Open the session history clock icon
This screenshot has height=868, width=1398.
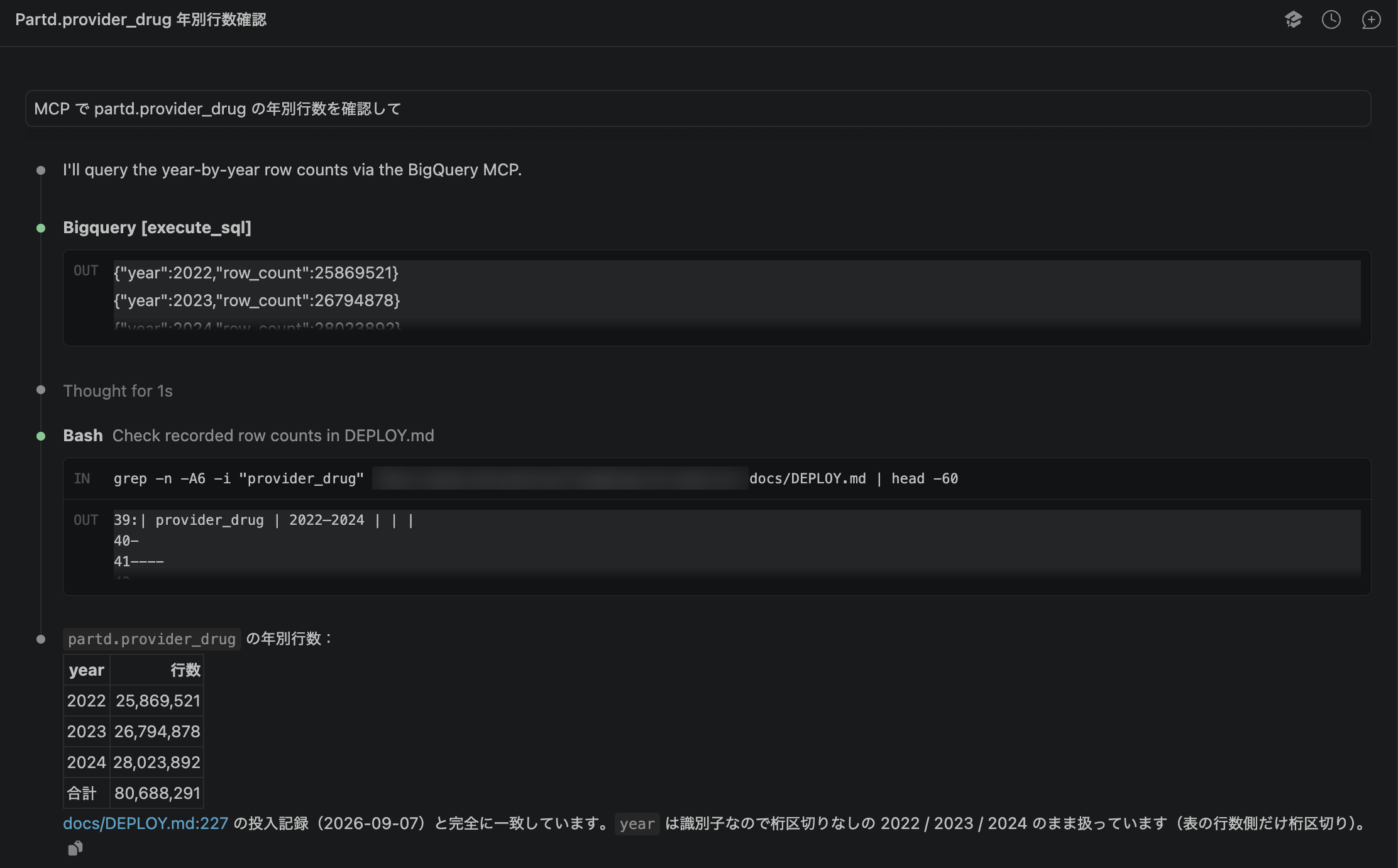point(1331,20)
